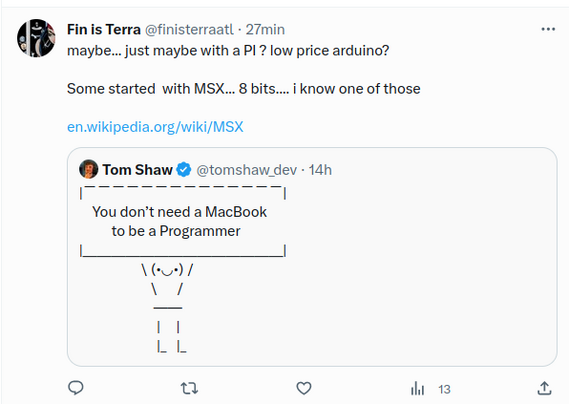Repost this tweet via retweet icon
Image resolution: width=569 pixels, height=404 pixels.
click(189, 388)
